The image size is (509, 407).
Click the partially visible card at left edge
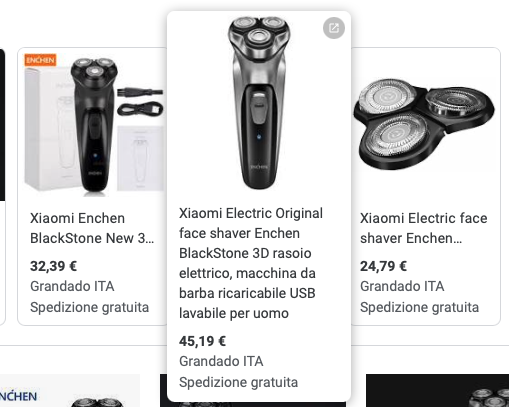point(3,187)
